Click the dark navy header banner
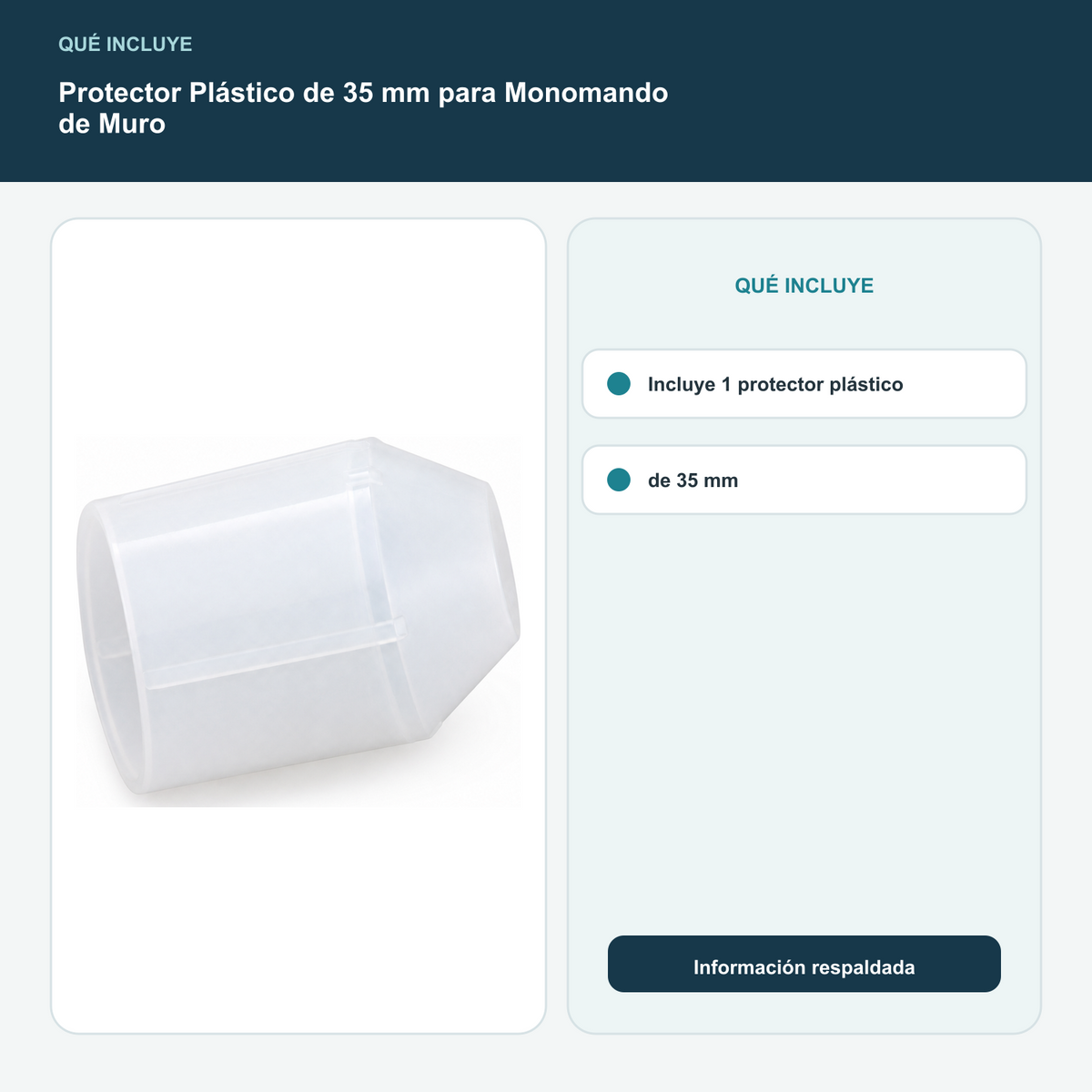1092x1092 pixels. pyautogui.click(x=546, y=91)
